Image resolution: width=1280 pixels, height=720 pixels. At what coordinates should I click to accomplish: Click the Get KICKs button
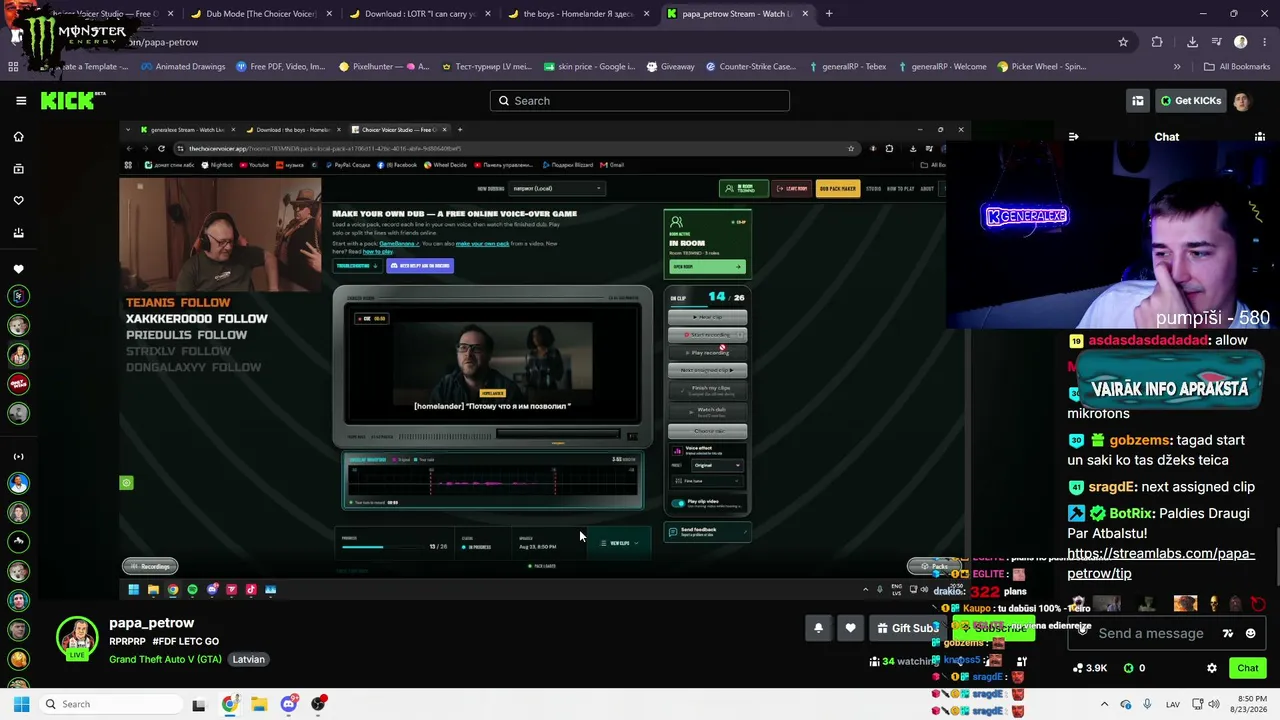[x=1190, y=101]
